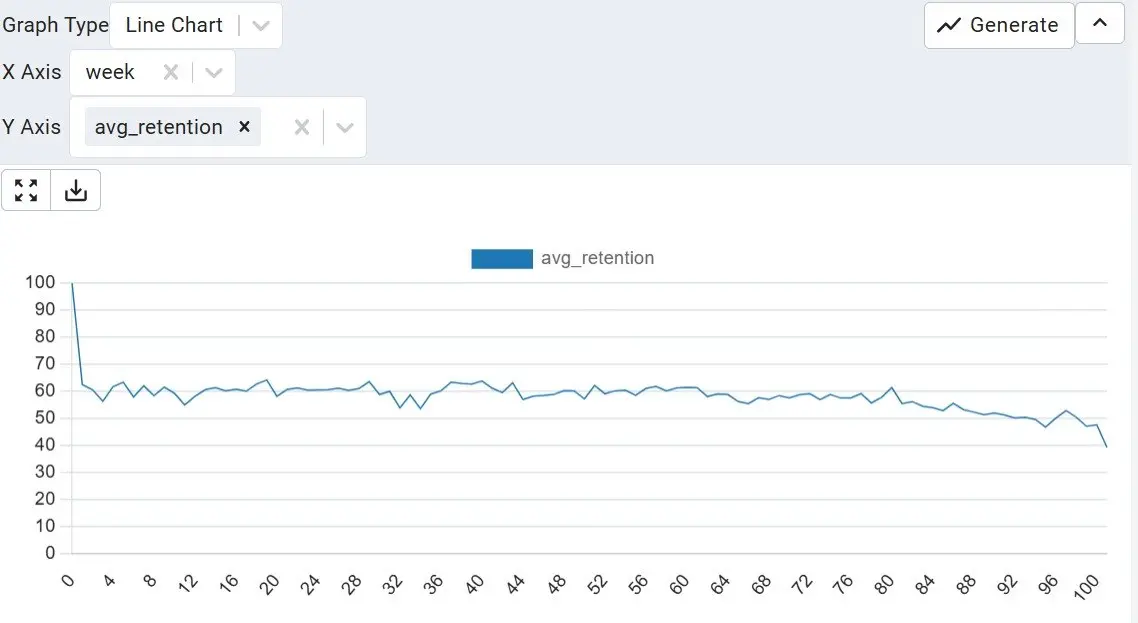1138x623 pixels.
Task: Click the download chart icon
Action: (x=76, y=190)
